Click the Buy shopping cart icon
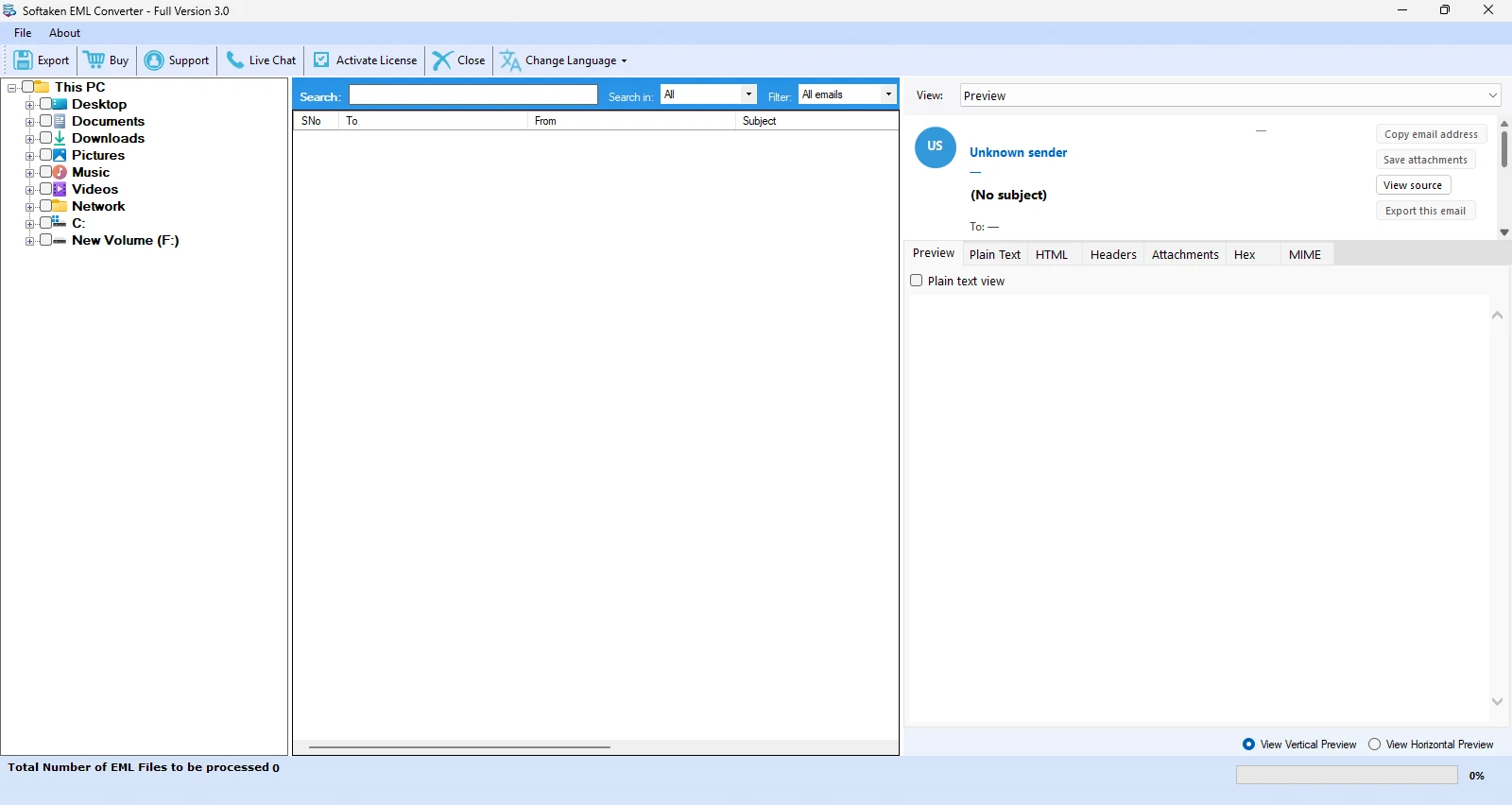Screen dimensions: 1512x805 (x=94, y=60)
